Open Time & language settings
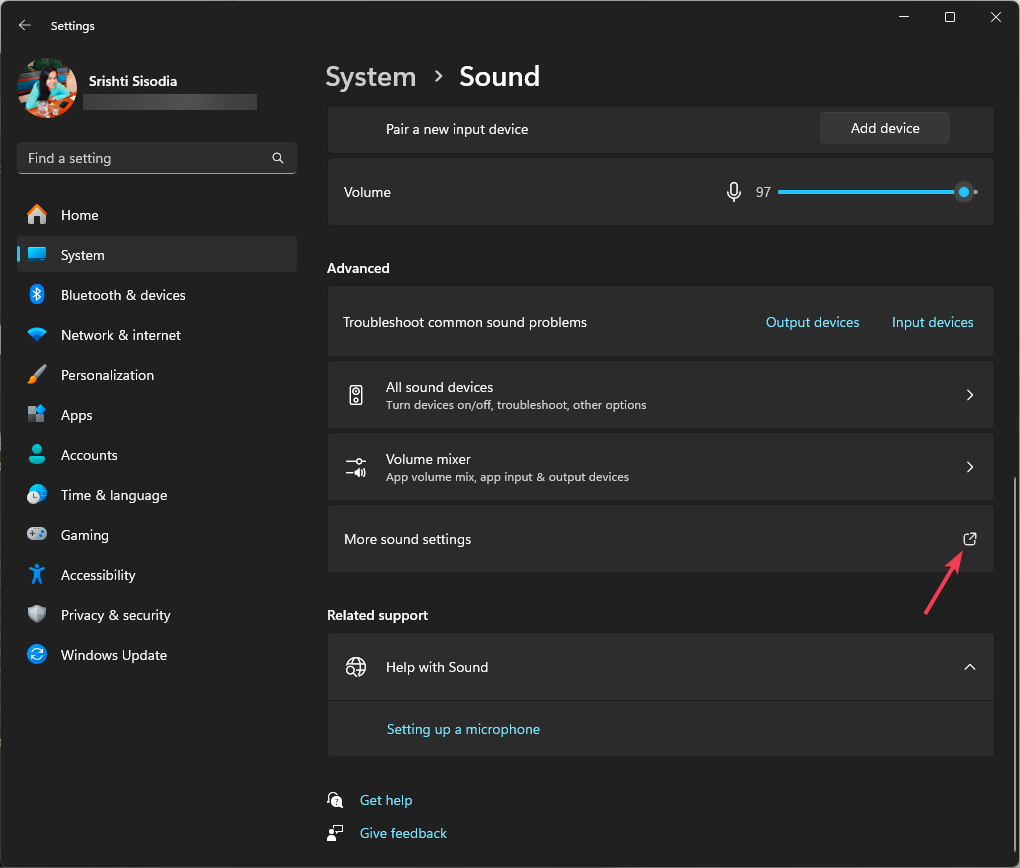This screenshot has height=868, width=1020. click(157, 495)
